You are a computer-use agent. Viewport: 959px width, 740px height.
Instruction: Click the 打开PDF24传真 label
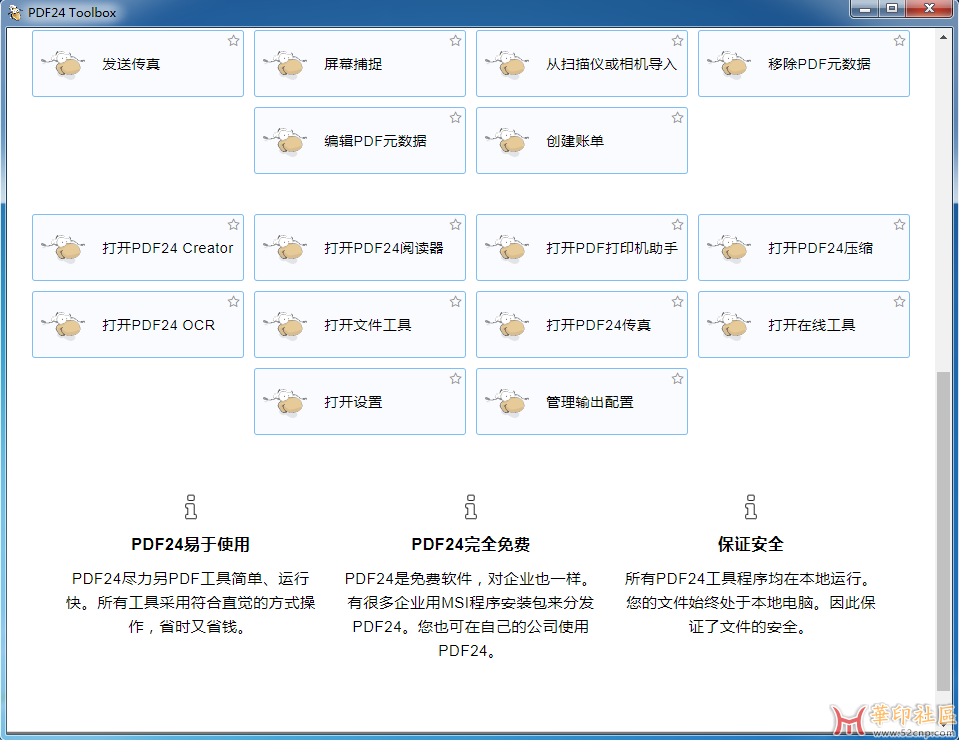598,325
